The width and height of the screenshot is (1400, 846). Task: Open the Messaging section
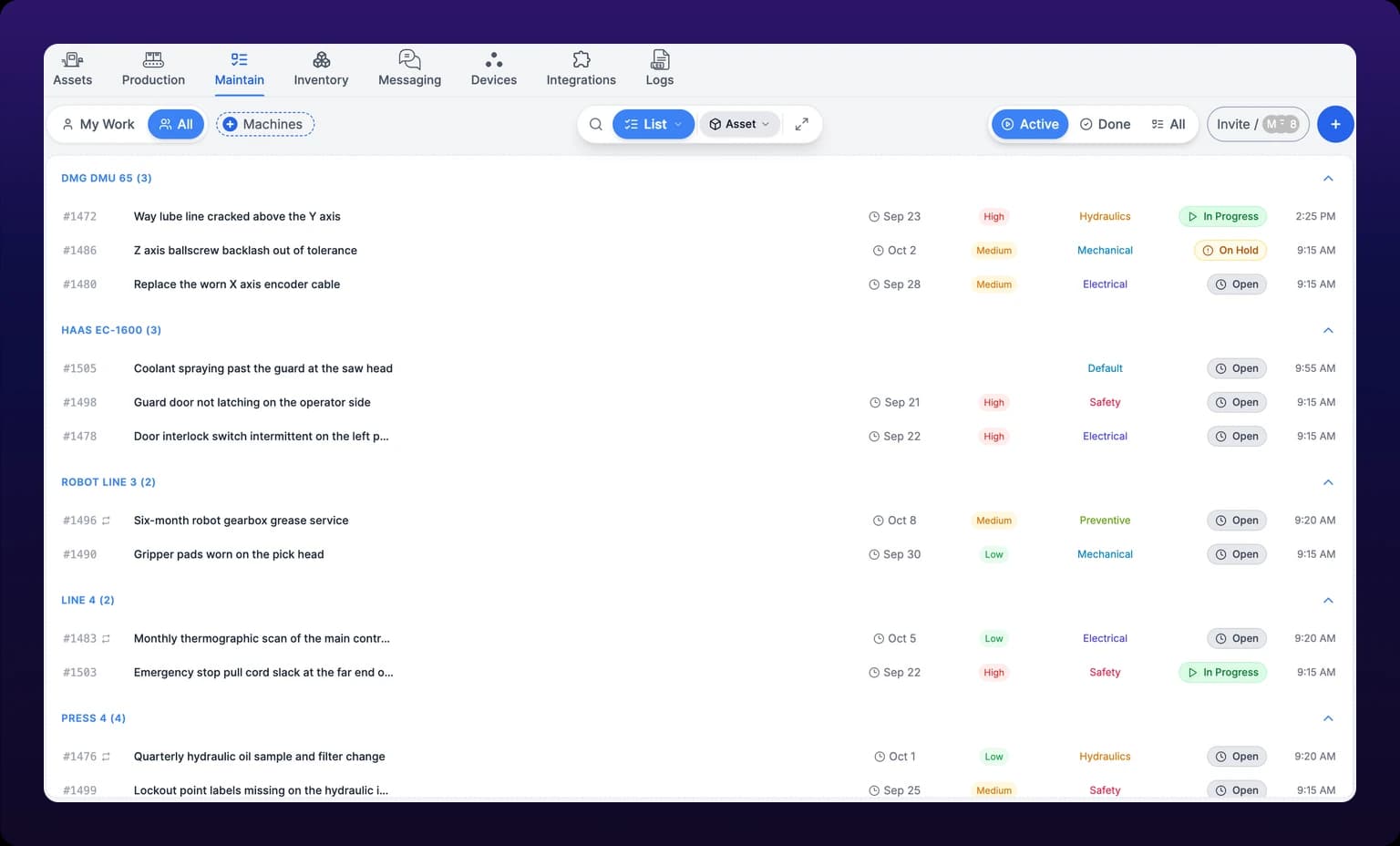(409, 69)
